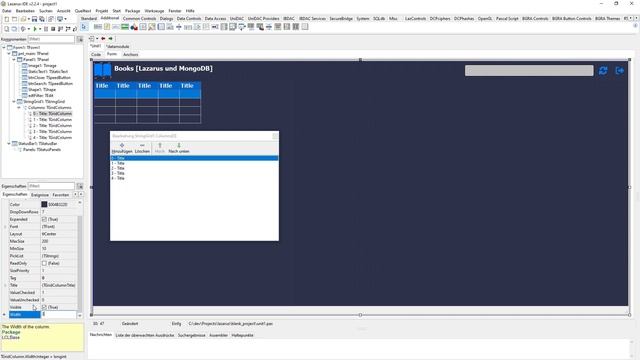The height and width of the screenshot is (360, 640).
Task: Click the blue book image on the form
Action: point(102,70)
